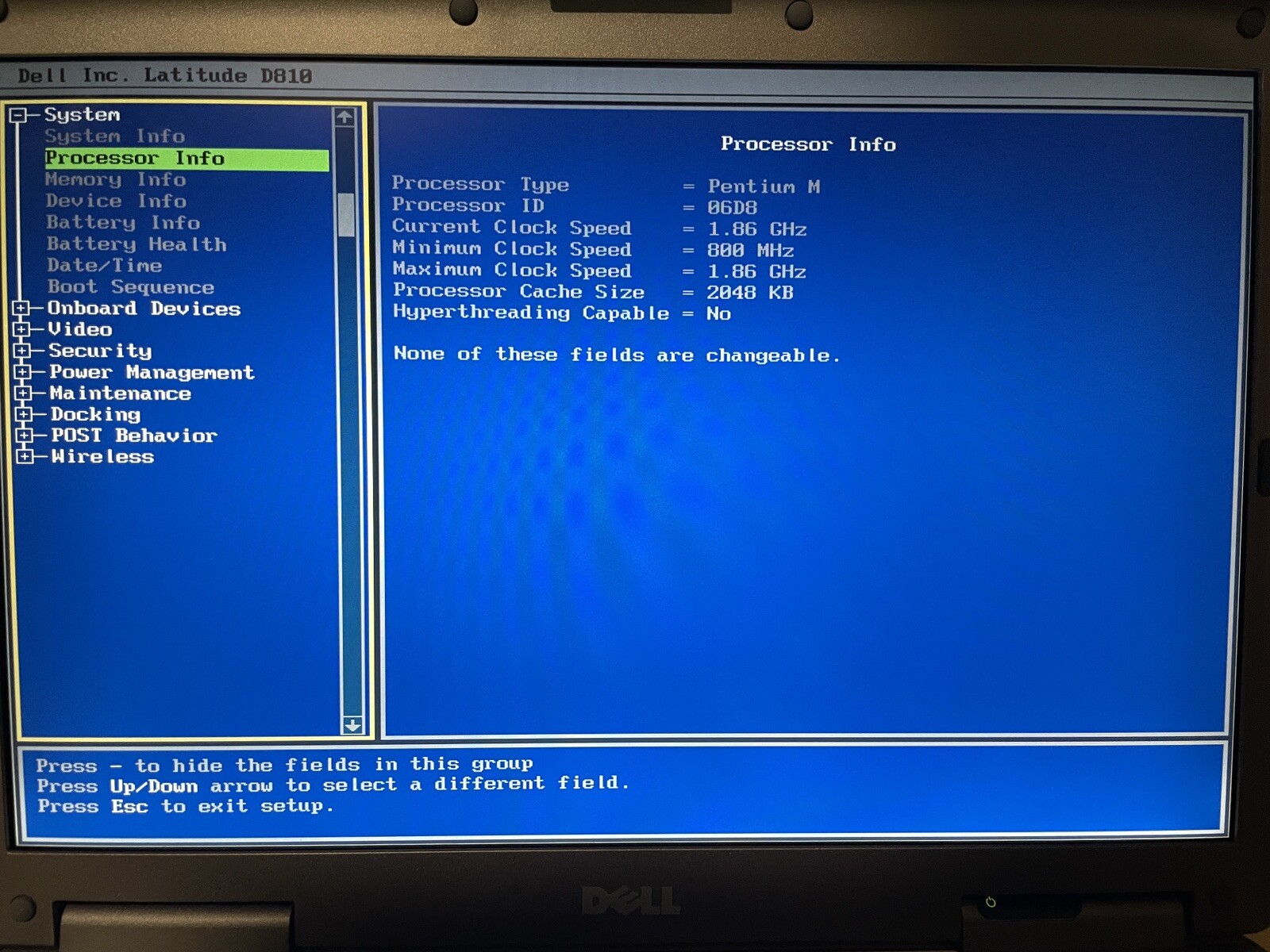Screen dimensions: 1270x952
Task: Open Battery Health entry
Action: pyautogui.click(x=137, y=244)
